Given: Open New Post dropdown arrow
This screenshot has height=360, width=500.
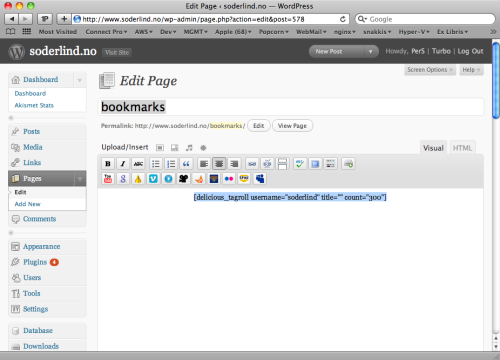Looking at the screenshot, I should (370, 52).
